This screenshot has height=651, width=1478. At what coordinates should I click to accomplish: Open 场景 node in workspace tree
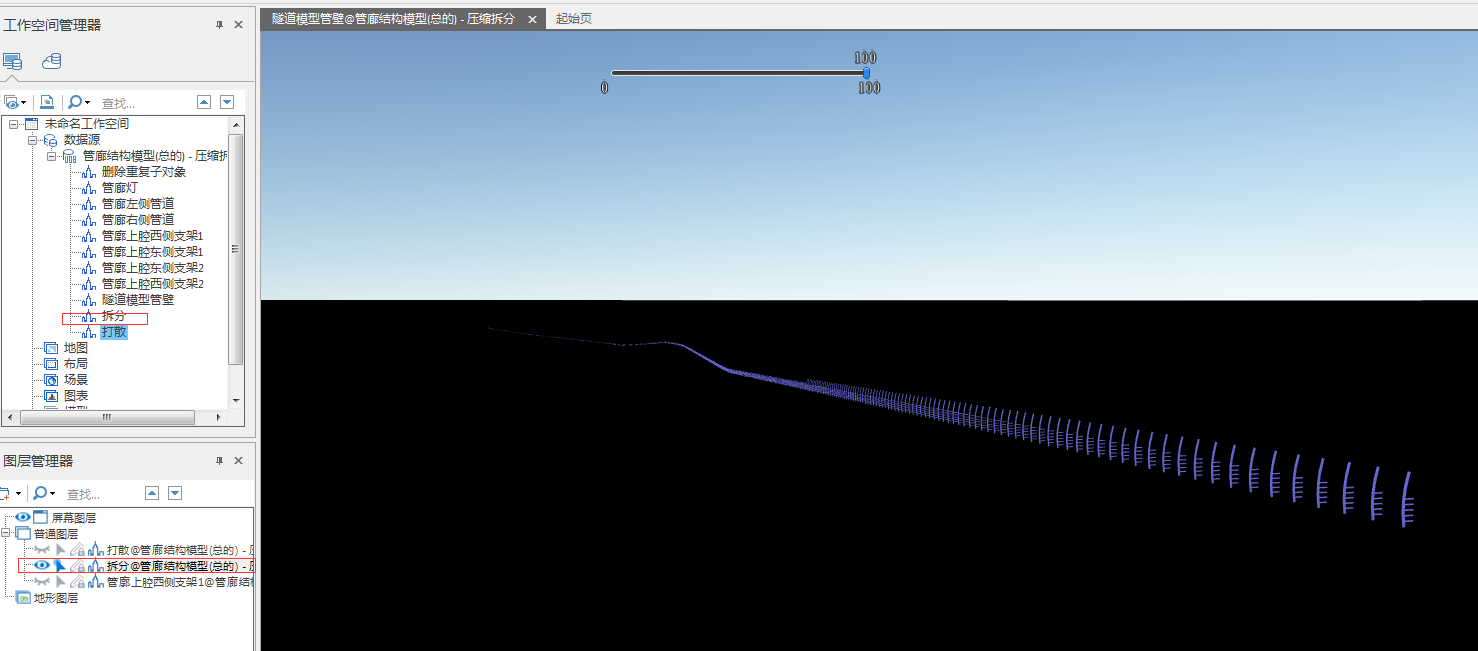pyautogui.click(x=75, y=380)
